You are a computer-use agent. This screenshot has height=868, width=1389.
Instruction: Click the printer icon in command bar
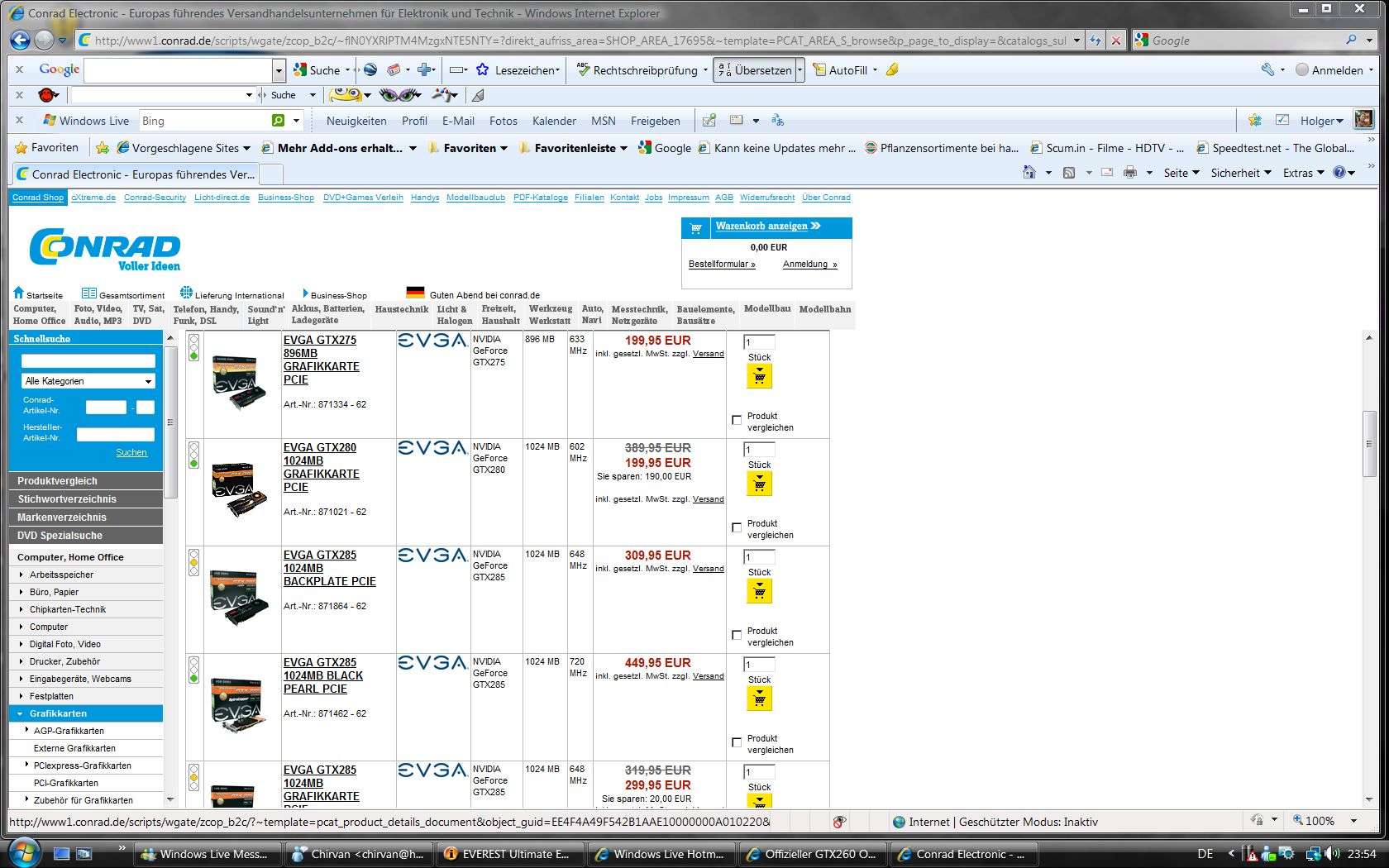[x=1130, y=172]
